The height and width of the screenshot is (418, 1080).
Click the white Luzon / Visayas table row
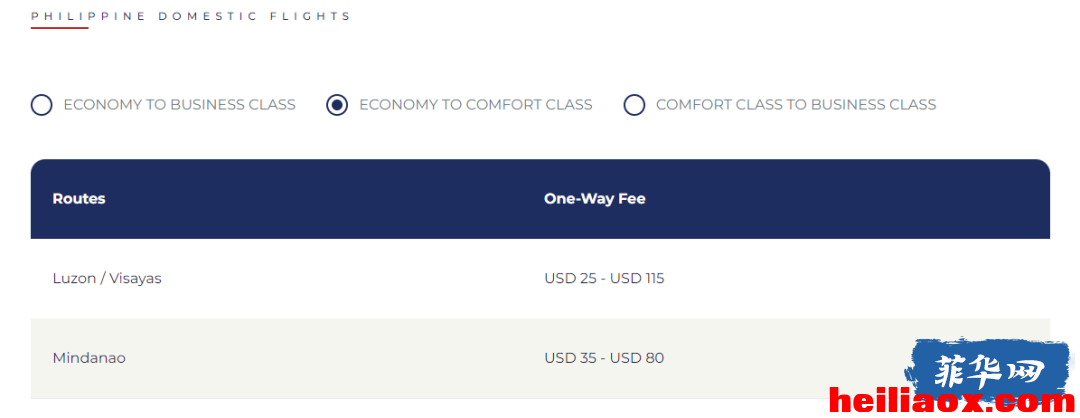pos(540,279)
